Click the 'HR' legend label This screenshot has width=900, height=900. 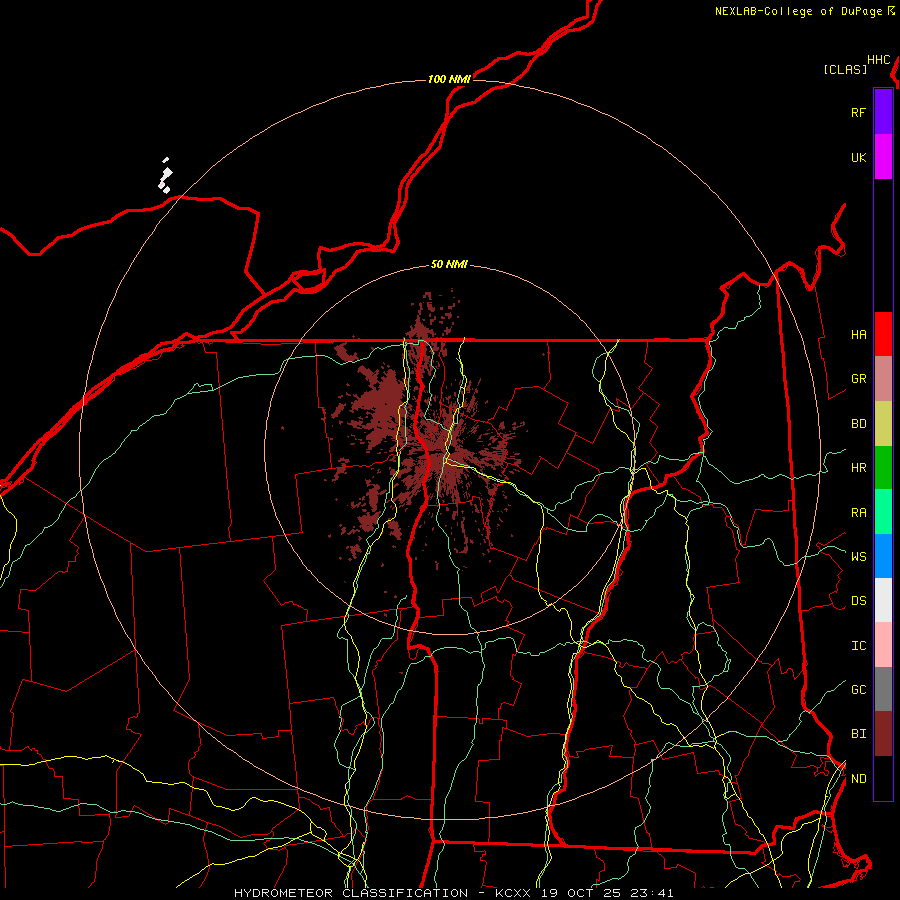[858, 468]
